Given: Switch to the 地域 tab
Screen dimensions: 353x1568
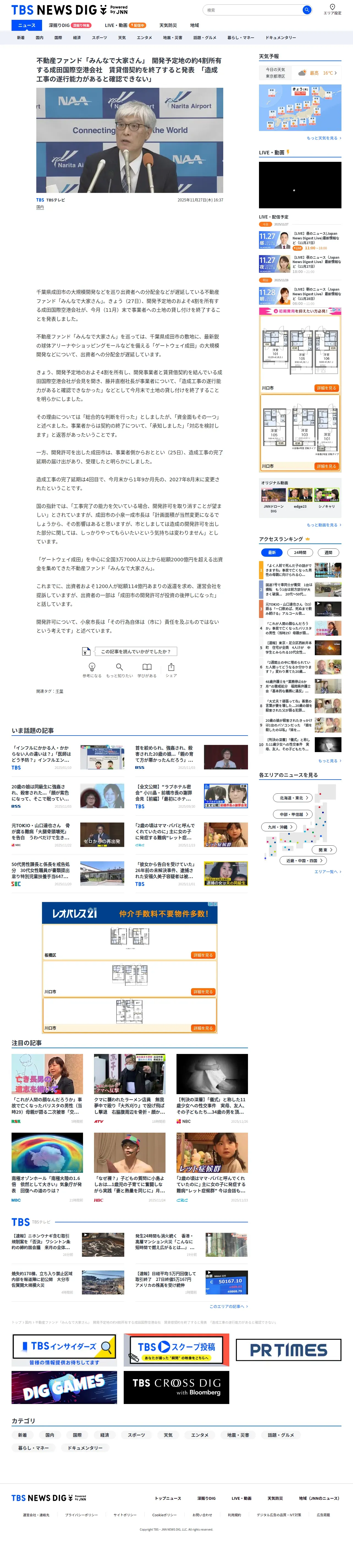Looking at the screenshot, I should [194, 25].
